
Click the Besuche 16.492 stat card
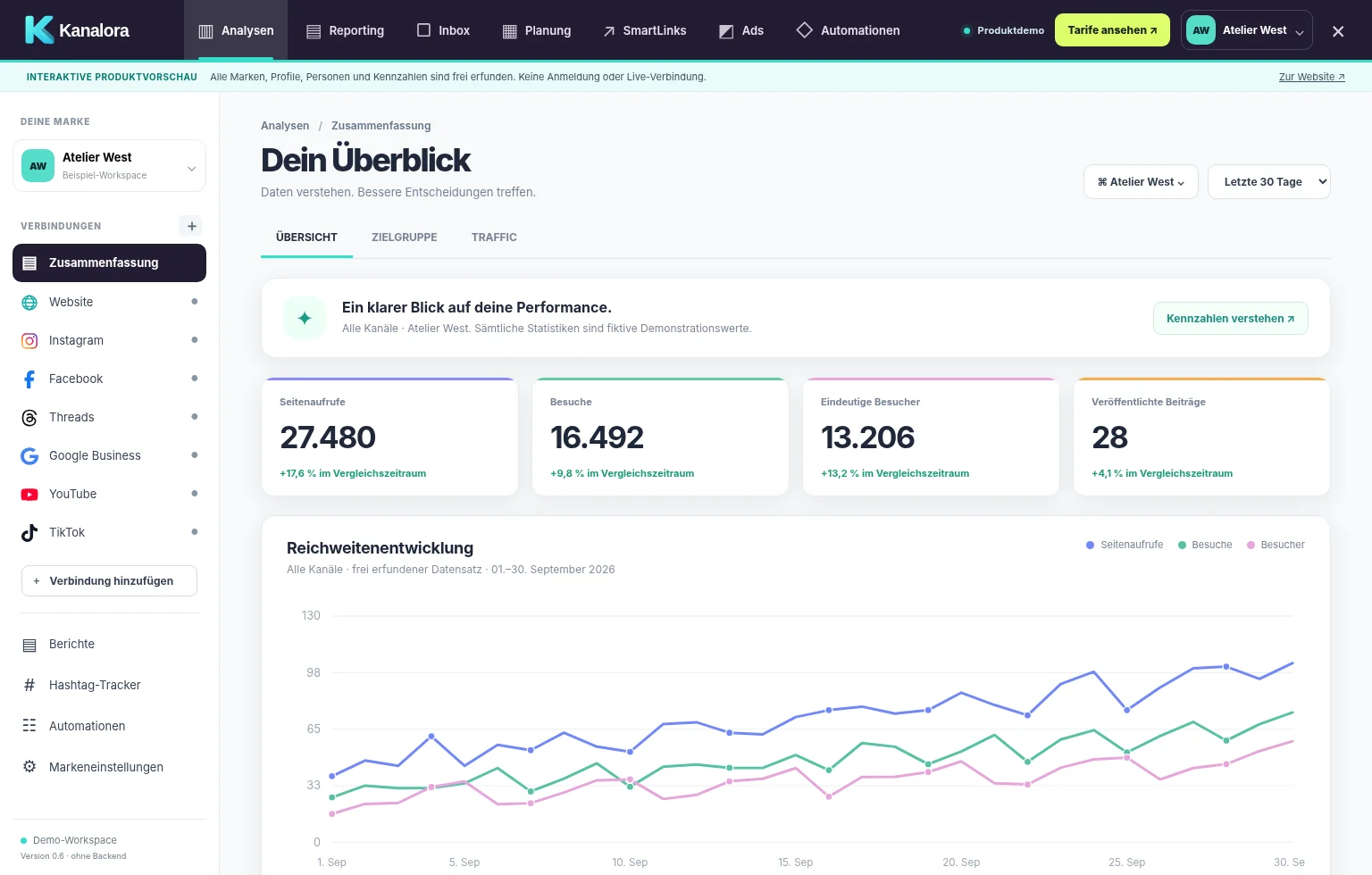tap(660, 437)
